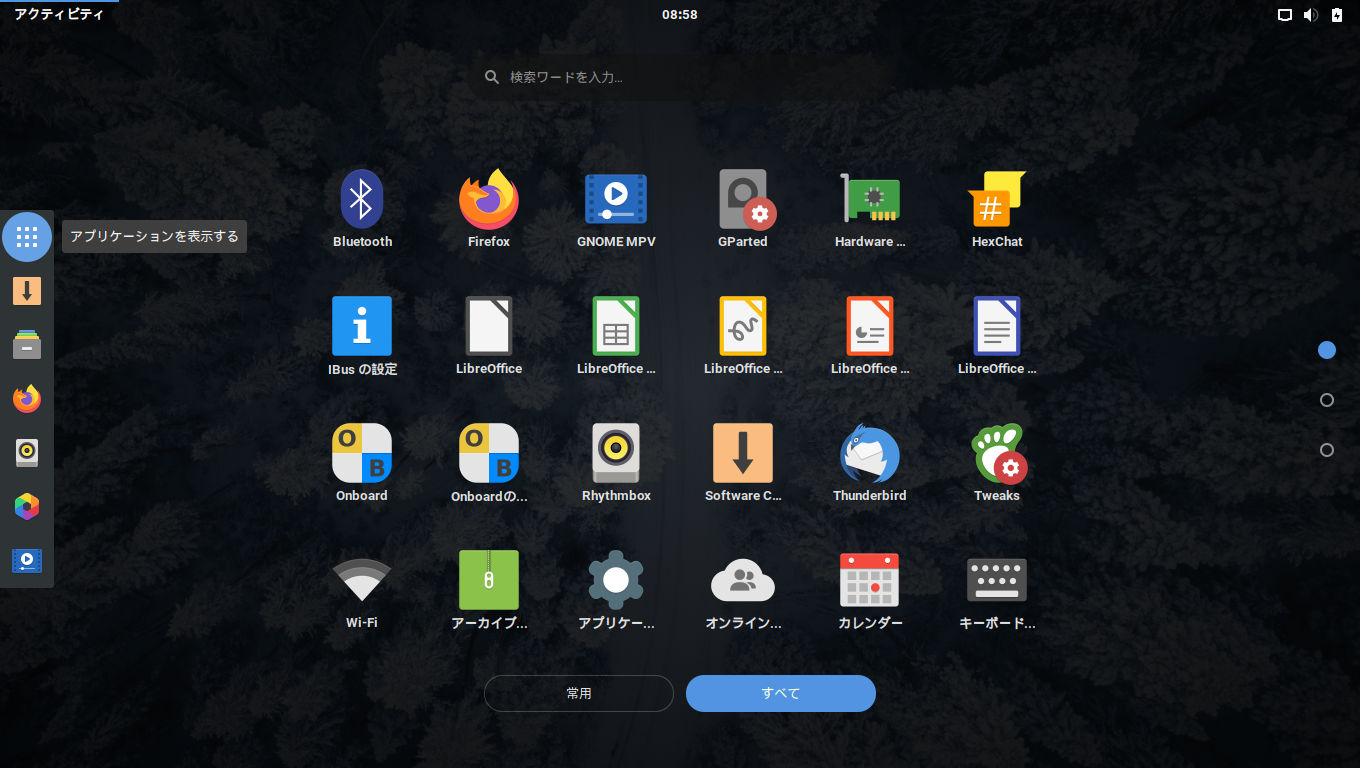Screen dimensions: 1360x768
Task: Click the show applications grid button in dock
Action: (x=27, y=237)
